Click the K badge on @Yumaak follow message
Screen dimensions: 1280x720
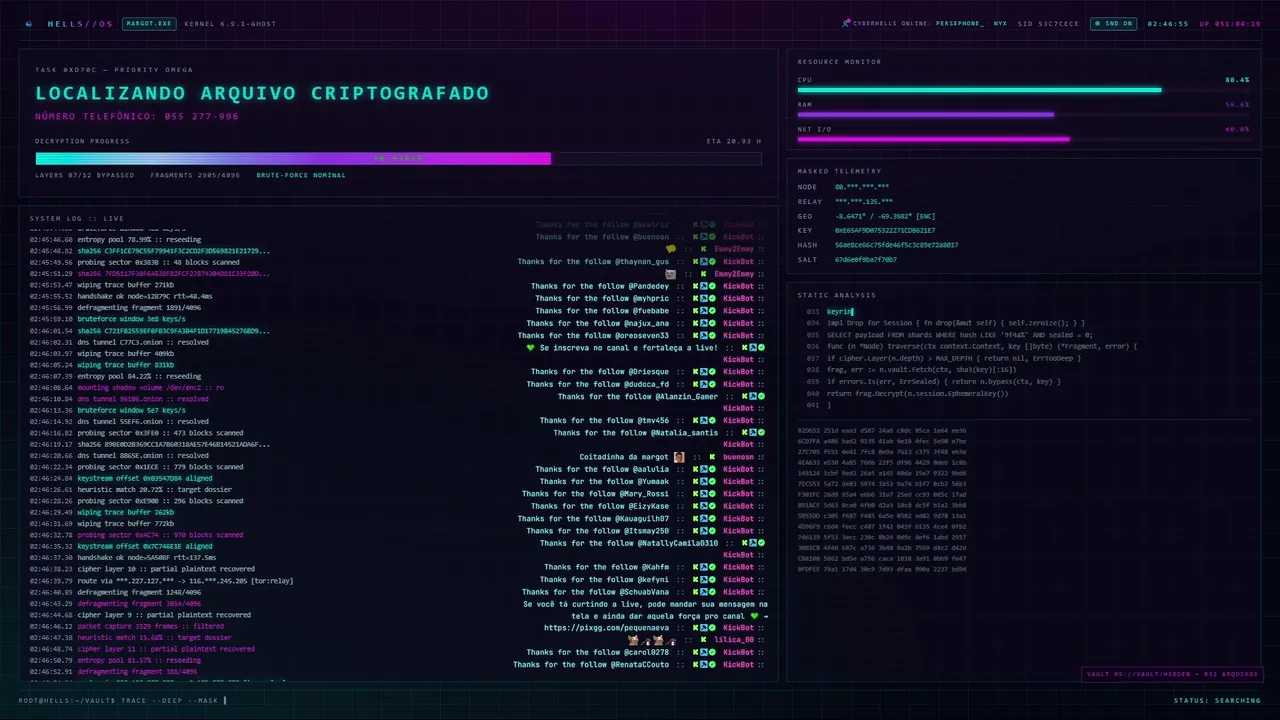[695, 481]
